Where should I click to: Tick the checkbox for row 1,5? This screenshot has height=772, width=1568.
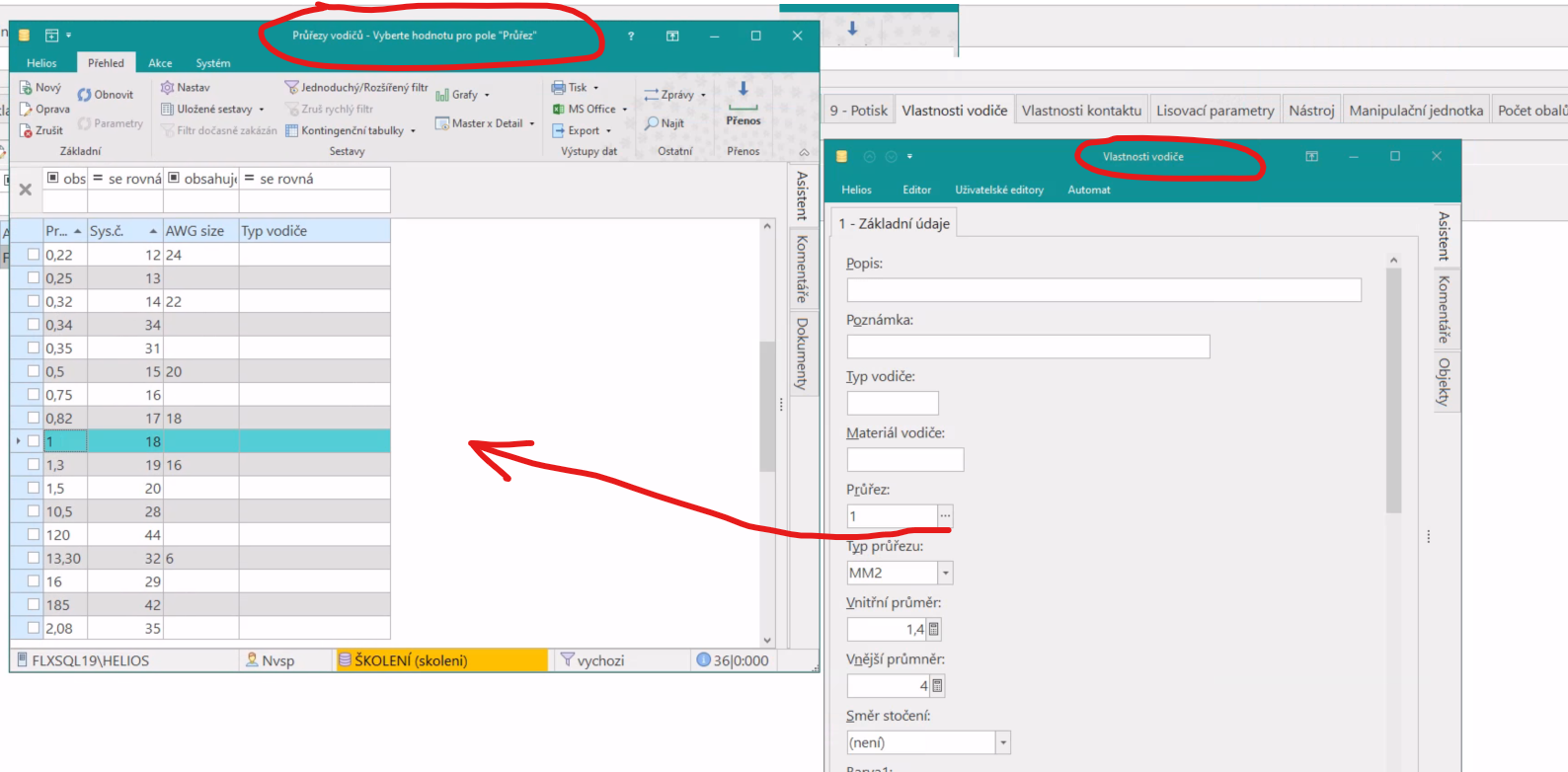point(34,488)
